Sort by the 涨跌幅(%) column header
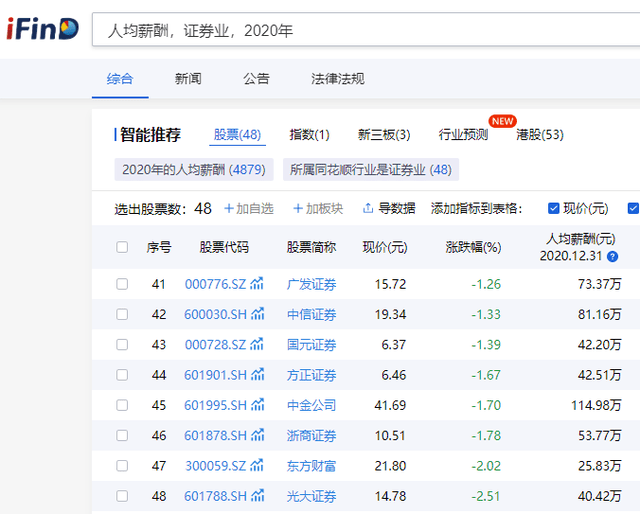The image size is (640, 514). coord(473,247)
